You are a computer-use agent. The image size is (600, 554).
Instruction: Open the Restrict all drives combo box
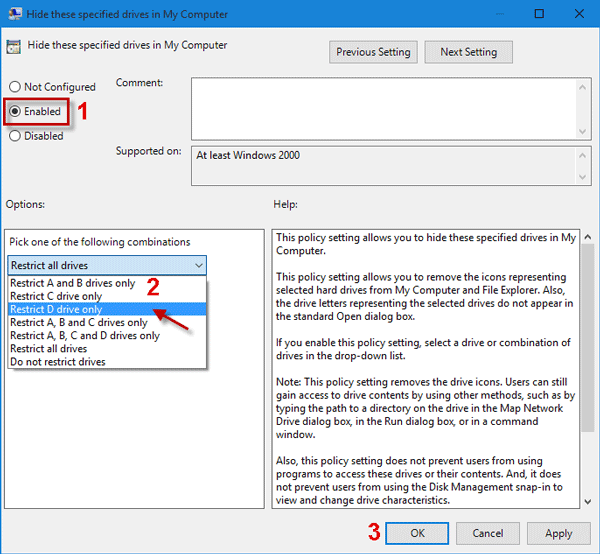[107, 265]
